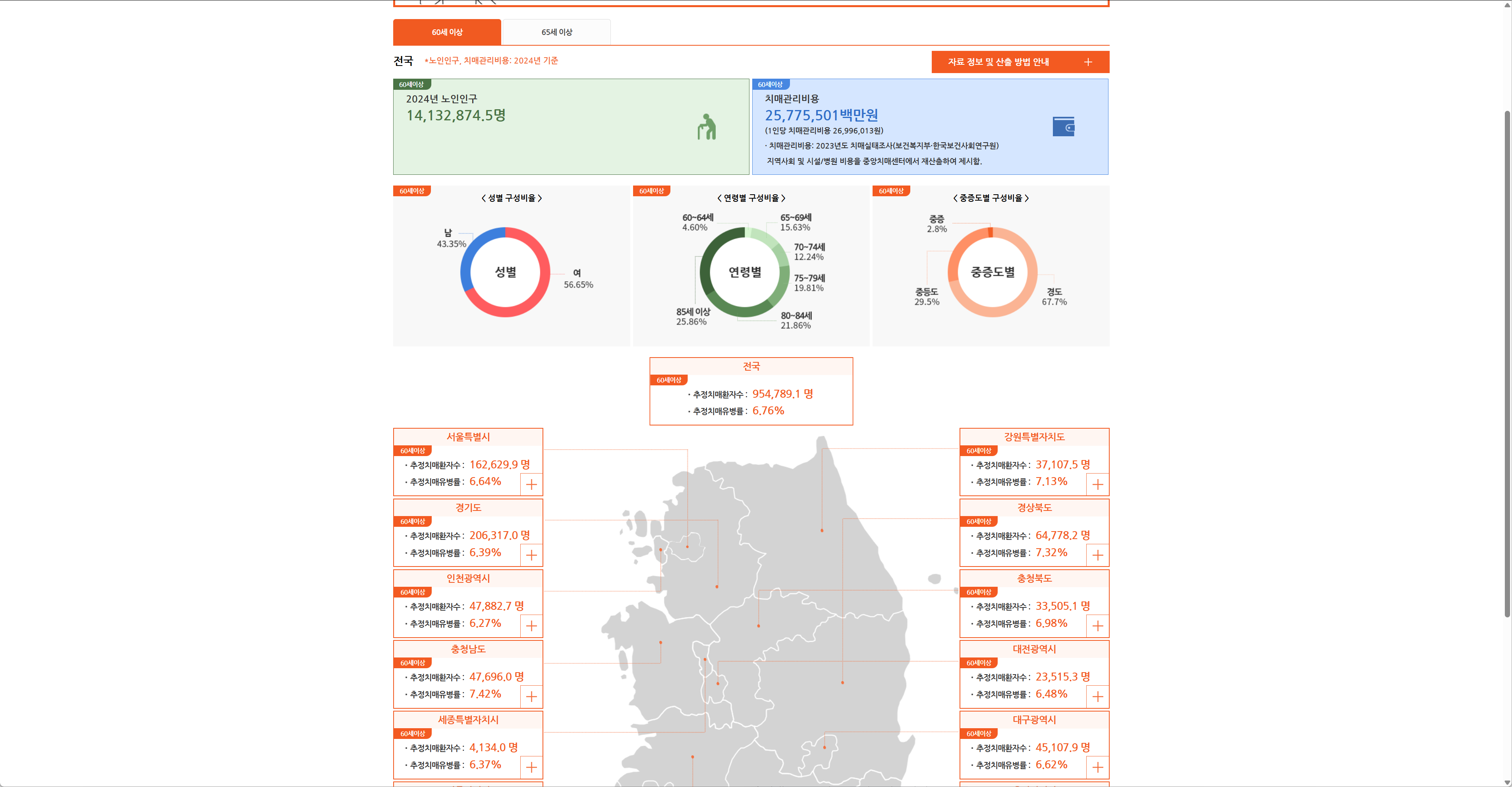The width and height of the screenshot is (1512, 787).
Task: Open 세종특별자치시 details with plus icon
Action: (x=531, y=767)
